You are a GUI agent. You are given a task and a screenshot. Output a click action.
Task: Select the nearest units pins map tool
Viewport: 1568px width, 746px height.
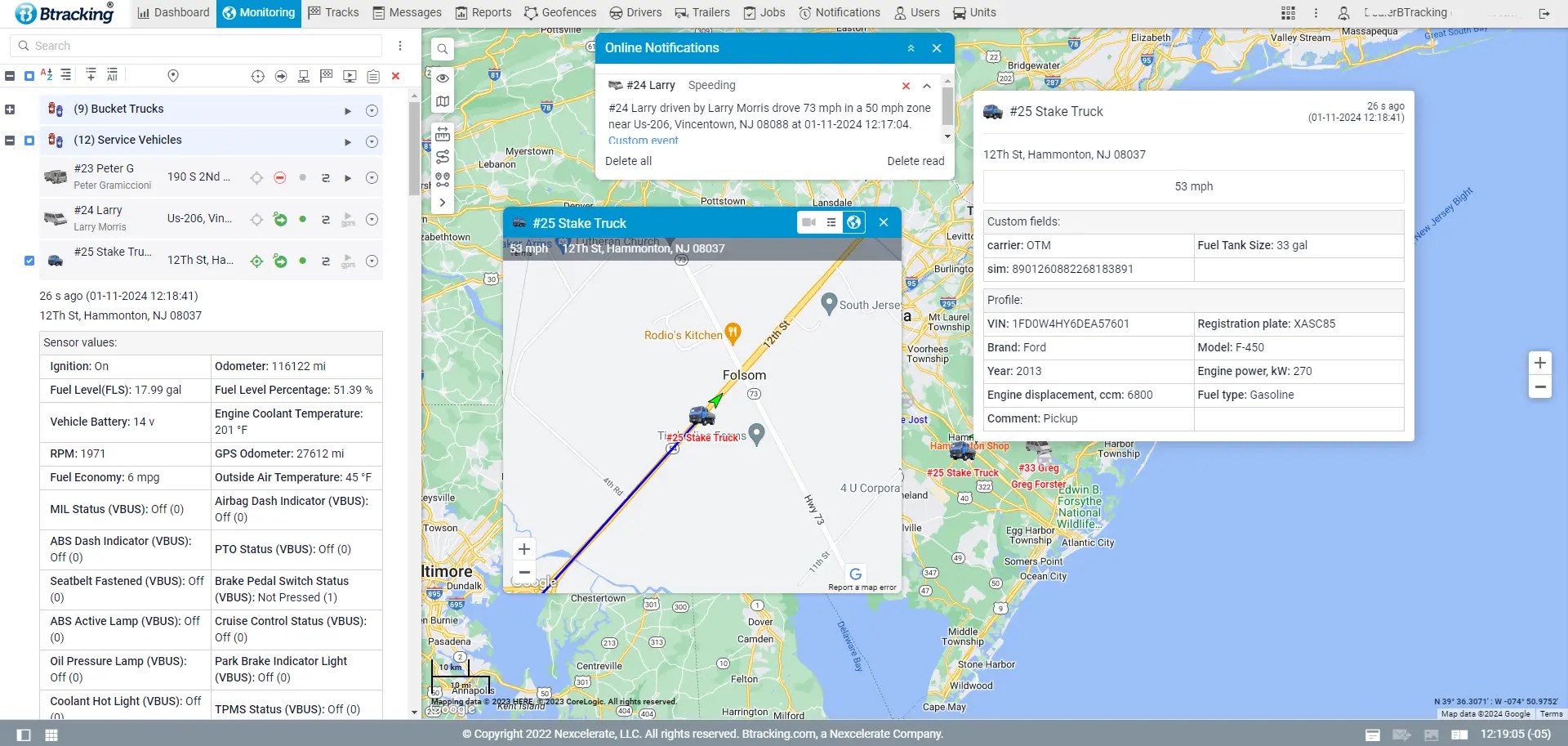(442, 180)
